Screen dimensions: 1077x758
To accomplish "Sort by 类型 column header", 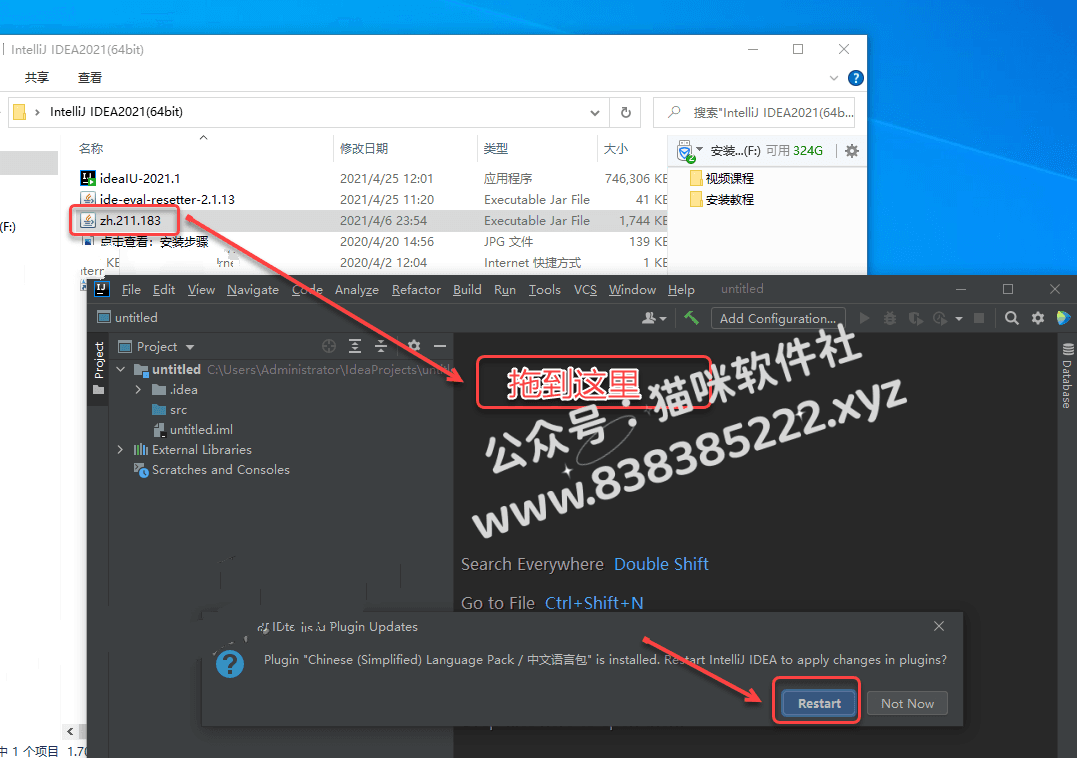I will coord(496,148).
